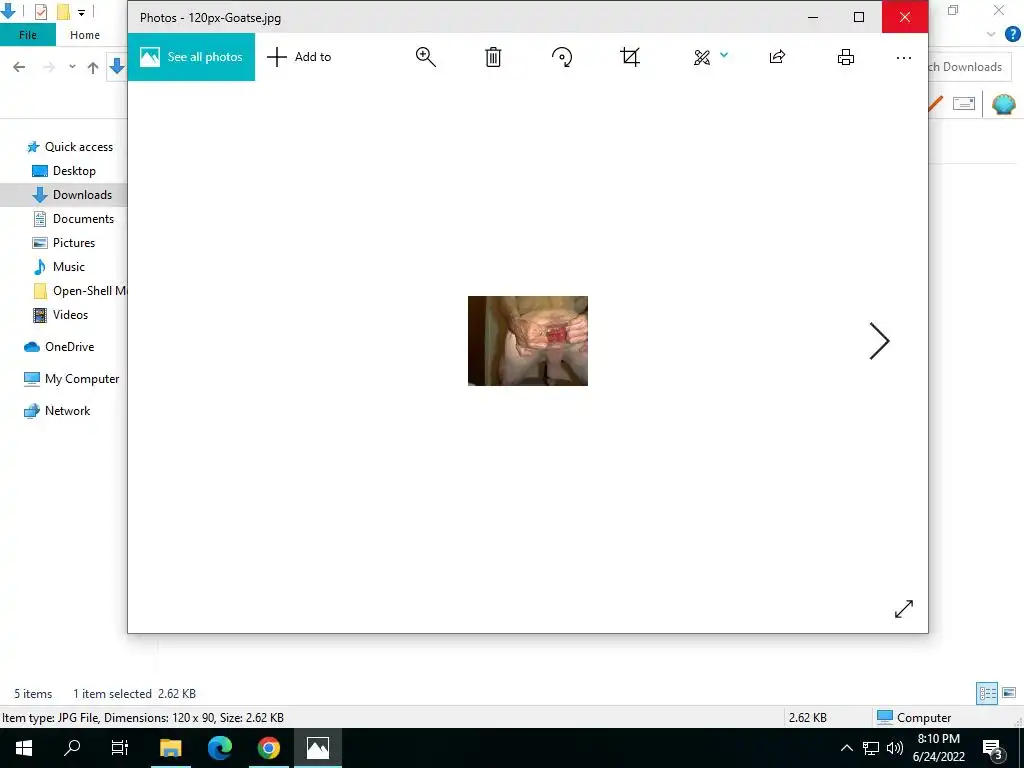This screenshot has width=1024, height=768.
Task: Minimize the Photos window
Action: tap(813, 17)
